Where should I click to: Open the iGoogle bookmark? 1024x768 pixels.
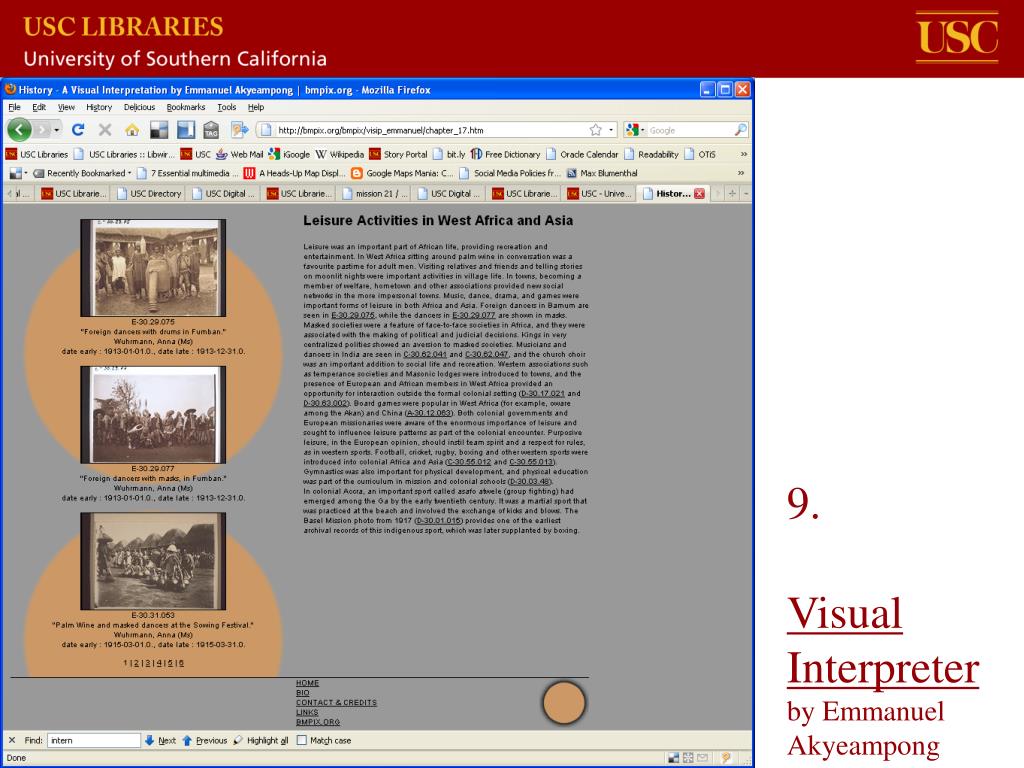tap(289, 154)
